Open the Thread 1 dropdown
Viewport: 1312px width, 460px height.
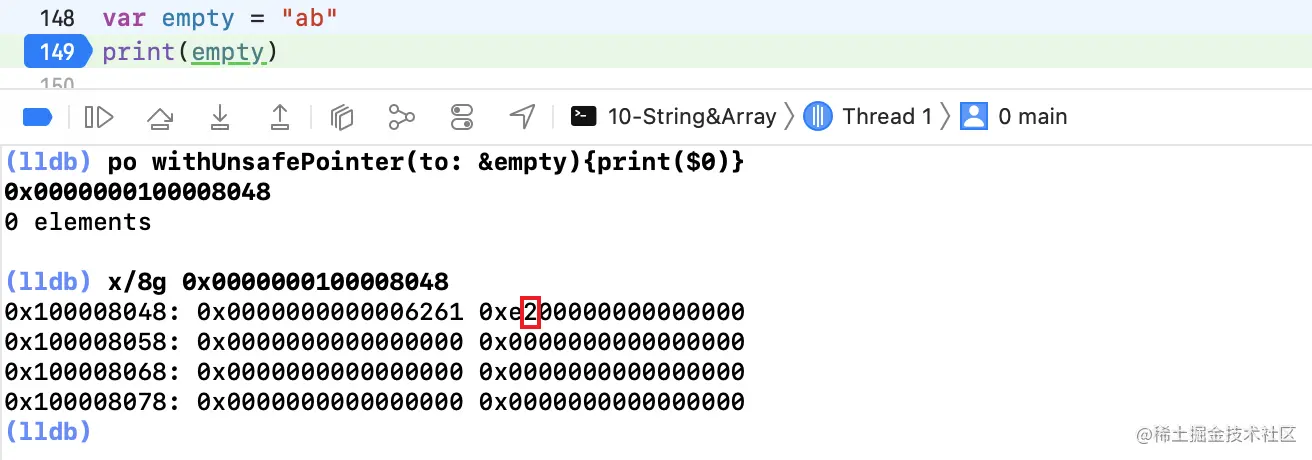point(886,117)
